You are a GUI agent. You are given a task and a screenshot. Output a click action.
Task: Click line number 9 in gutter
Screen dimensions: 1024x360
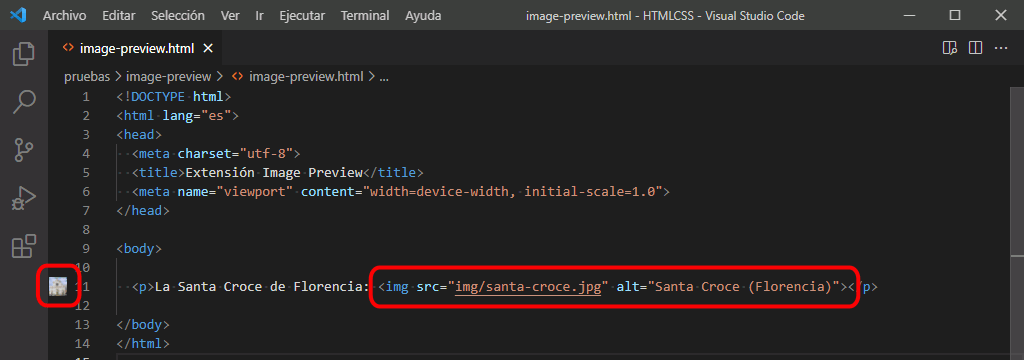click(x=86, y=248)
